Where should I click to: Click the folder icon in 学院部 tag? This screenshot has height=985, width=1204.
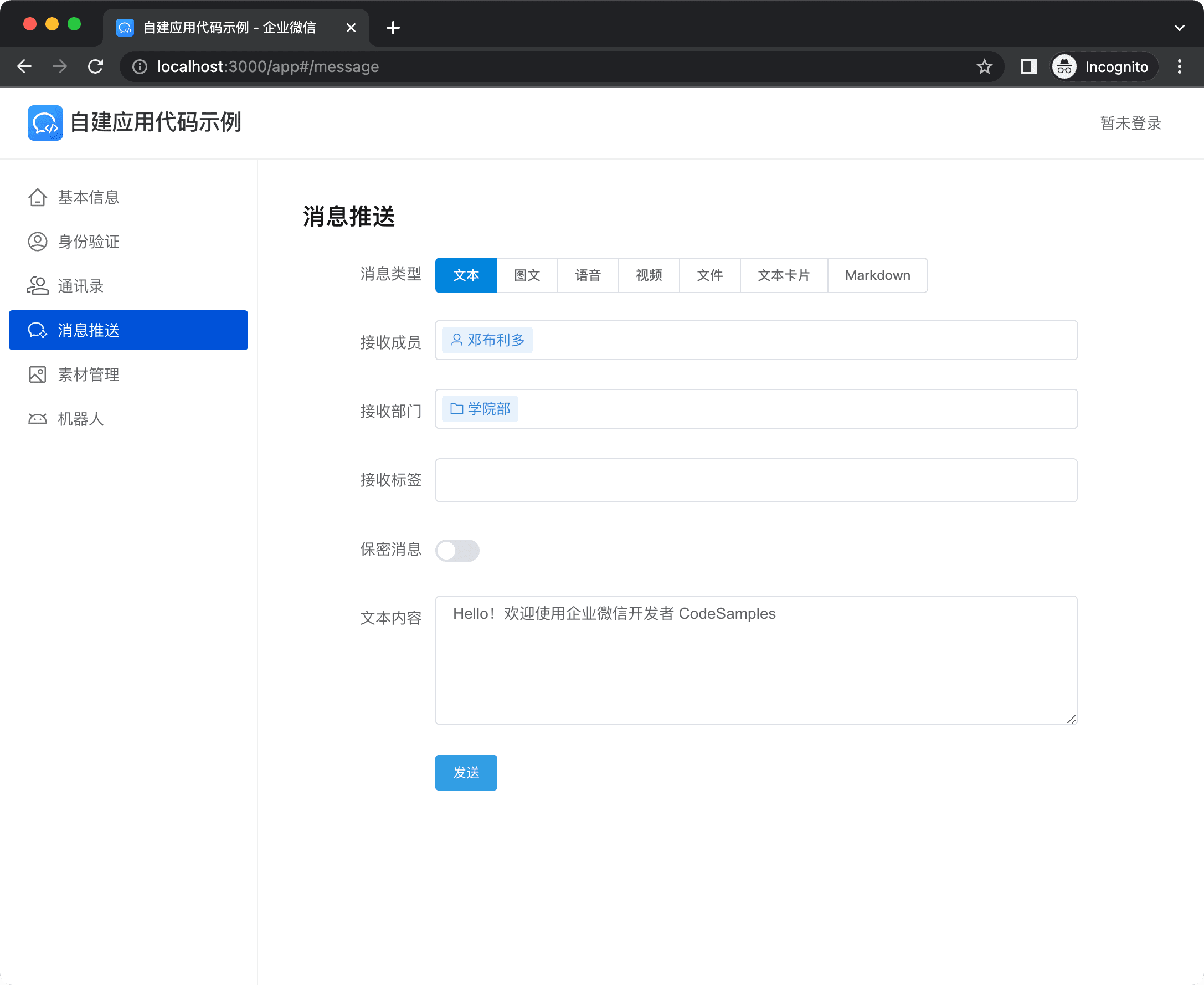[x=456, y=408]
